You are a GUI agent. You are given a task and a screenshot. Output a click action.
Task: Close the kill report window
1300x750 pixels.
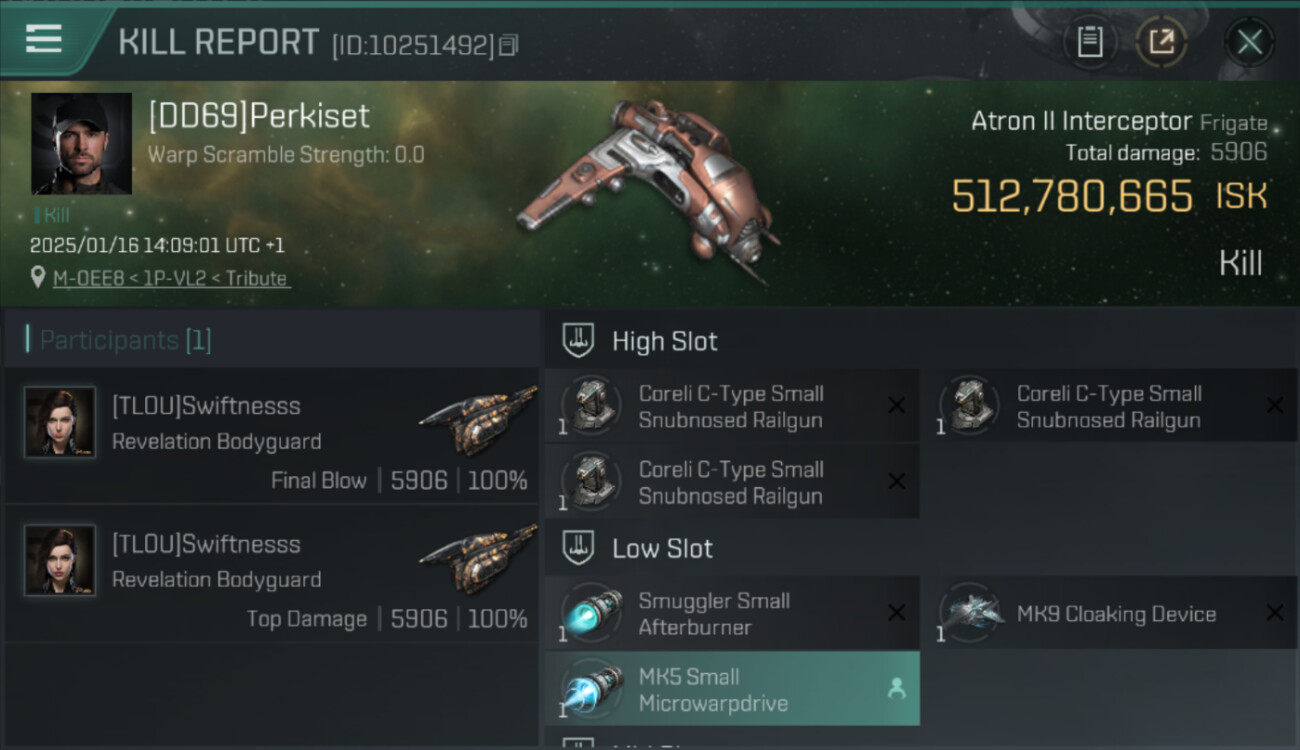pos(1249,42)
